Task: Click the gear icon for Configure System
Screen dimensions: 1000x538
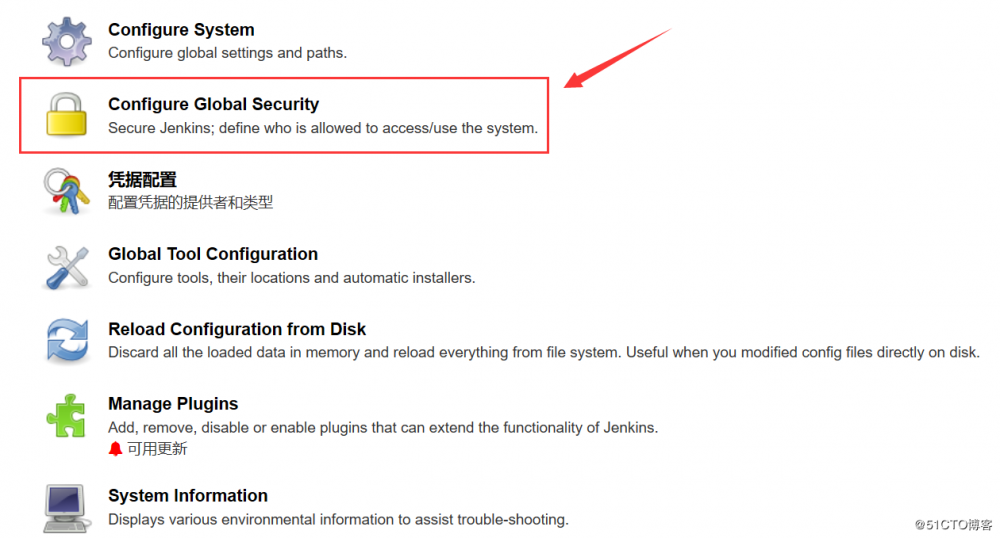Action: [66, 40]
